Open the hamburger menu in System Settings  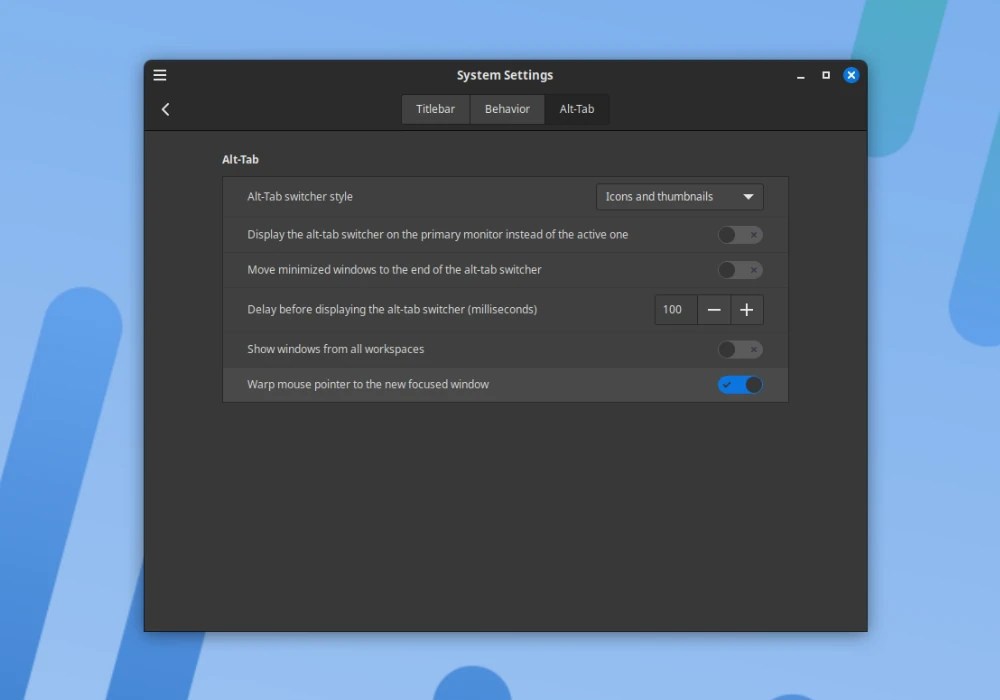(159, 75)
